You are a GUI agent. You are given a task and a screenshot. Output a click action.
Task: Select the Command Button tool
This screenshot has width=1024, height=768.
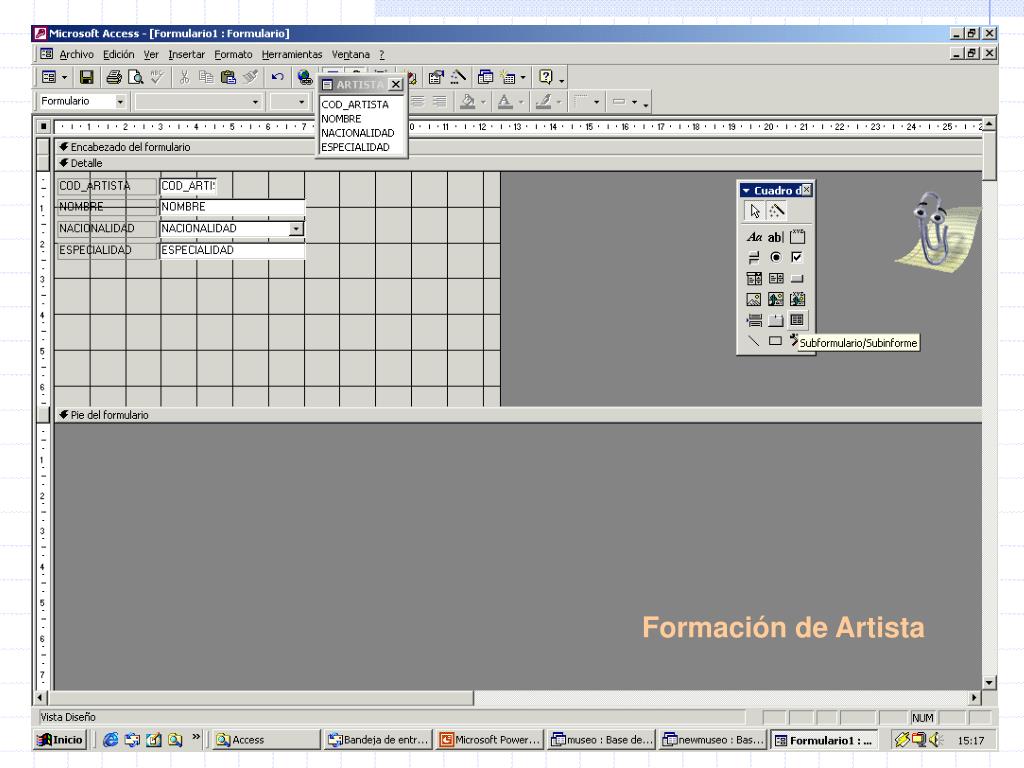[797, 278]
